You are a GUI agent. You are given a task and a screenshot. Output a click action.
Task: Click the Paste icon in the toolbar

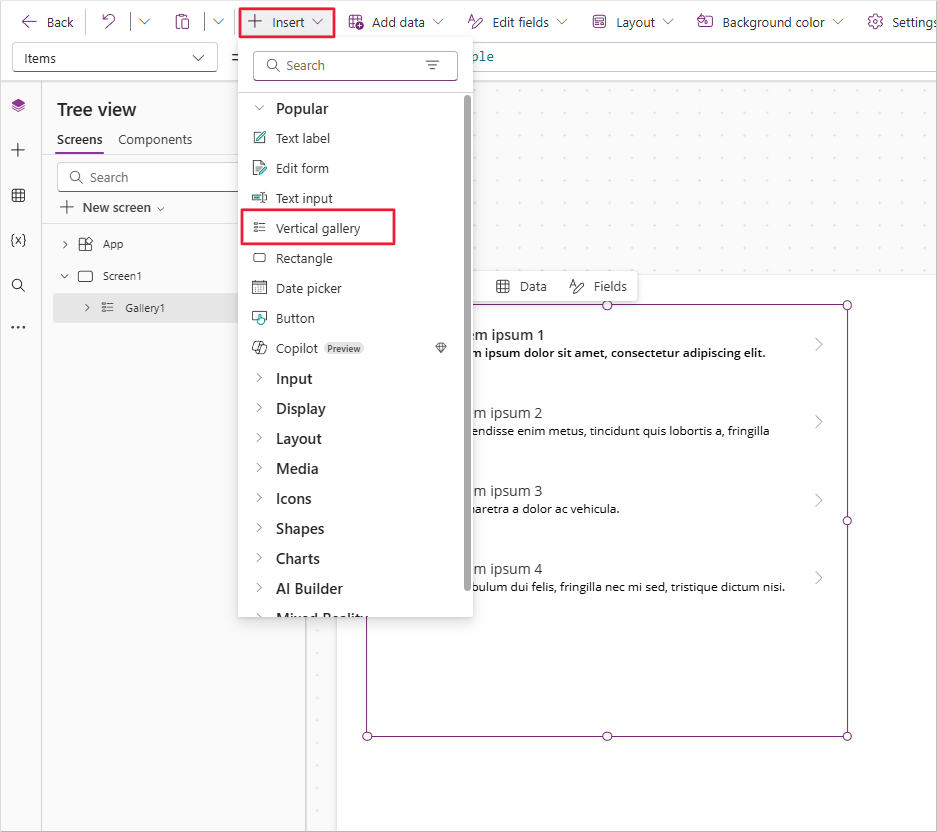[182, 21]
